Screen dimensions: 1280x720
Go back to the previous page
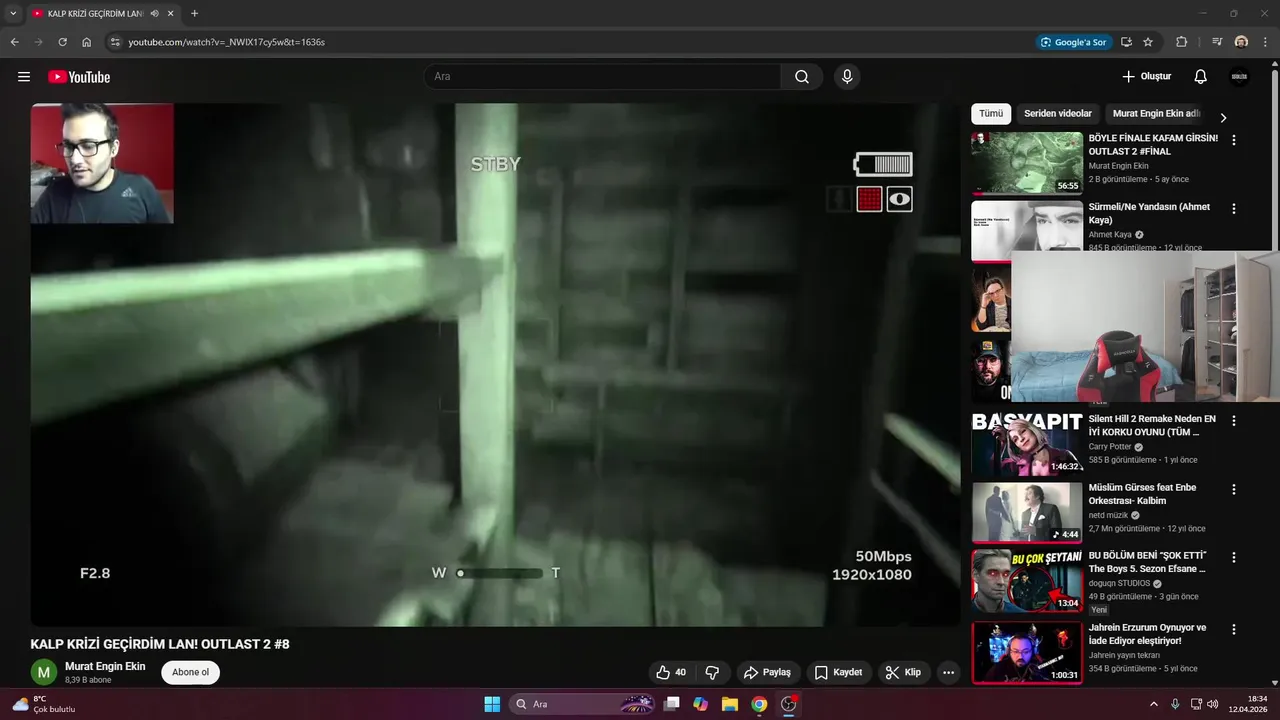click(14, 42)
